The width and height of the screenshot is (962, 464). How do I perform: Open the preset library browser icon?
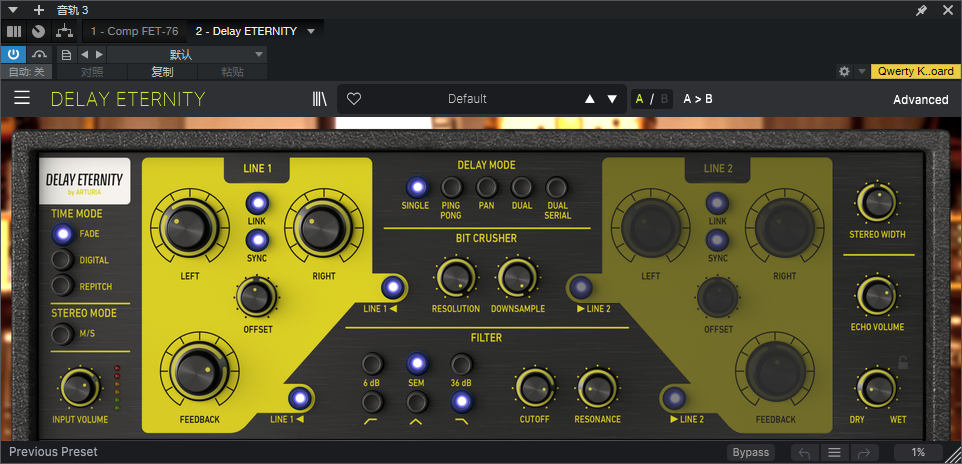320,99
